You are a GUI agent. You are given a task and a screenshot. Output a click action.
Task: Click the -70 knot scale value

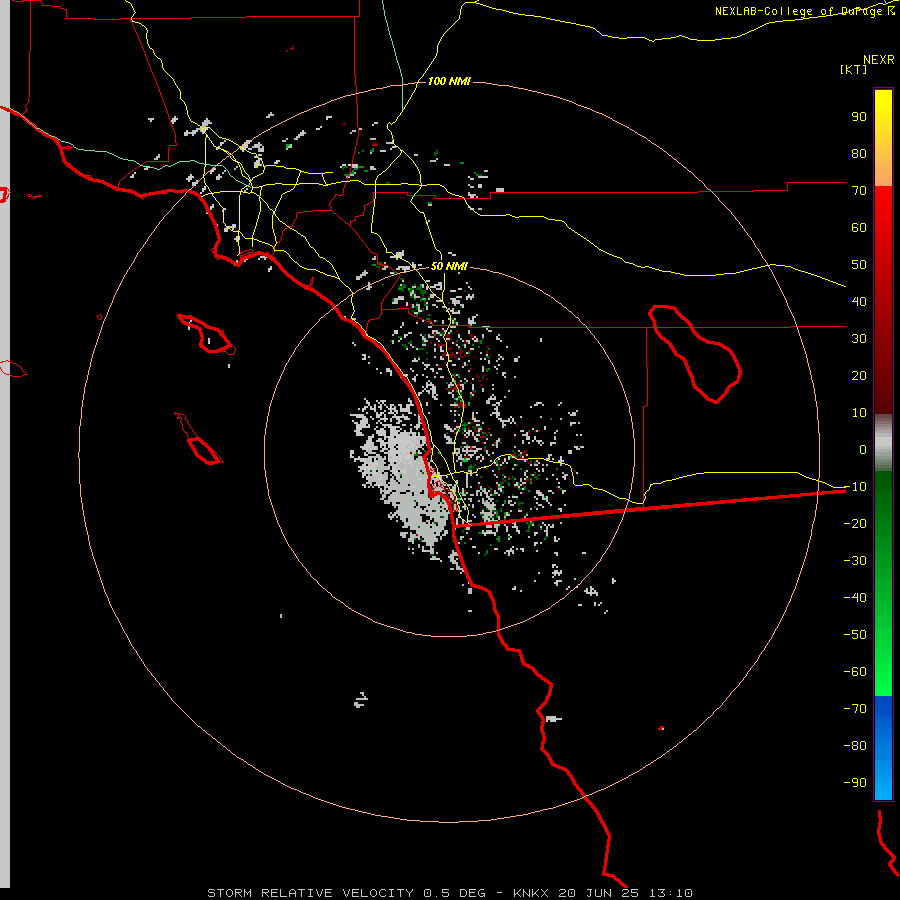pyautogui.click(x=855, y=709)
